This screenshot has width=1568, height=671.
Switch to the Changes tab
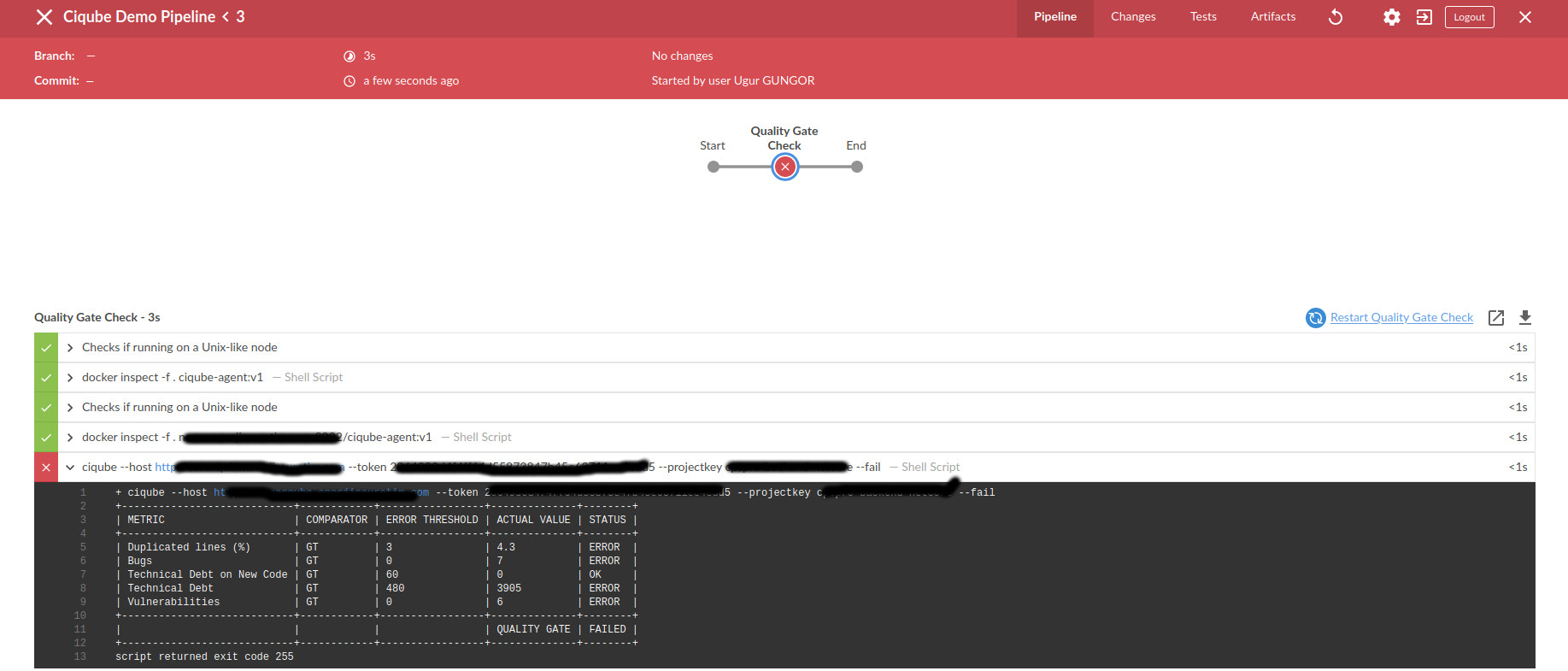(x=1133, y=17)
